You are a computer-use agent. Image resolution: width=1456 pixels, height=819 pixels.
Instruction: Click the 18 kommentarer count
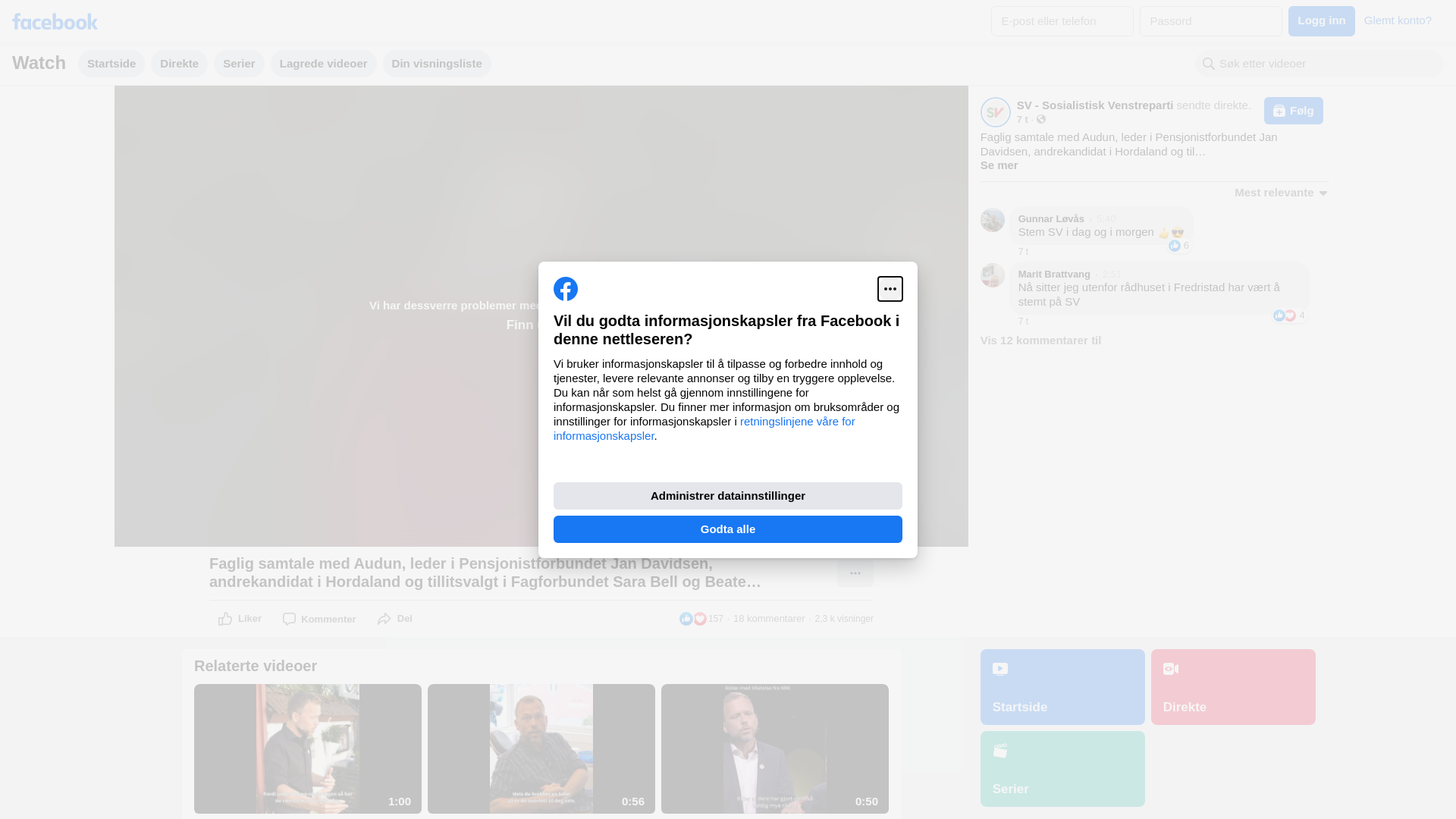click(x=769, y=619)
